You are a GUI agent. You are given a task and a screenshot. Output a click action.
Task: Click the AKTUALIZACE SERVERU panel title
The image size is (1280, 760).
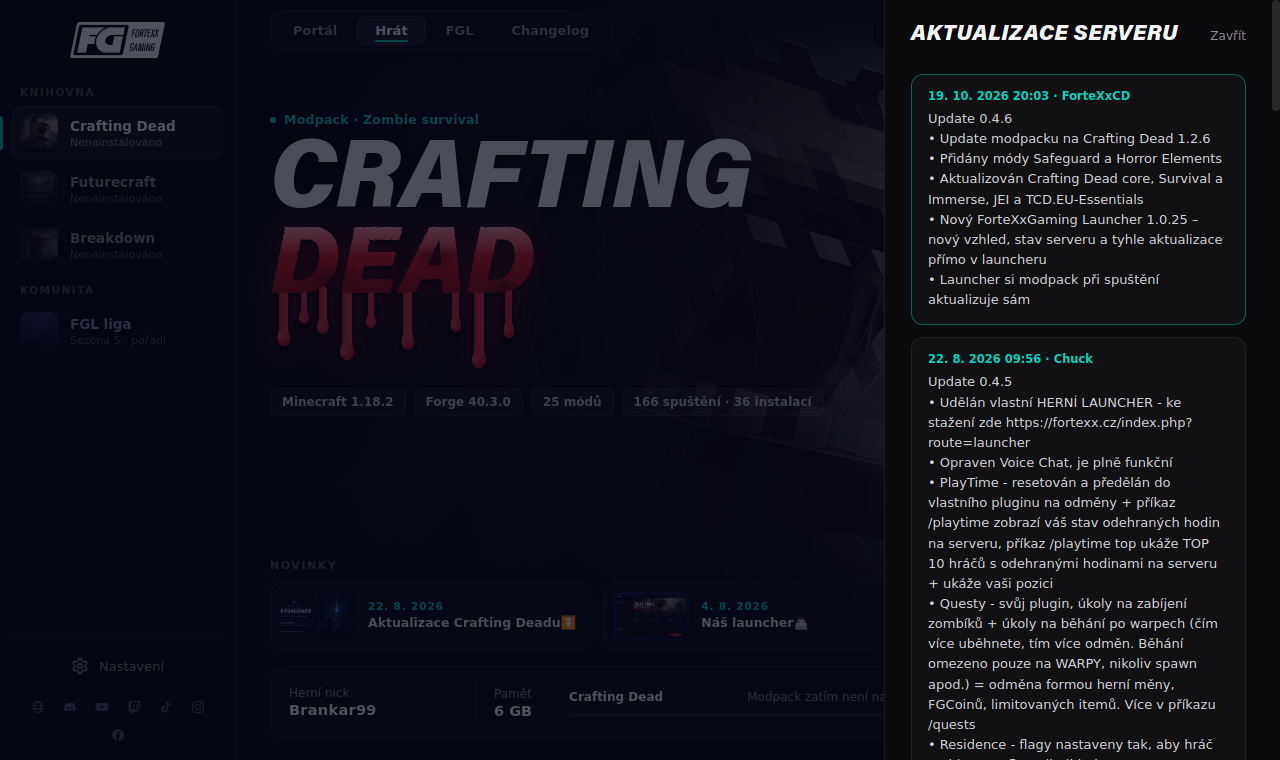[x=1044, y=33]
